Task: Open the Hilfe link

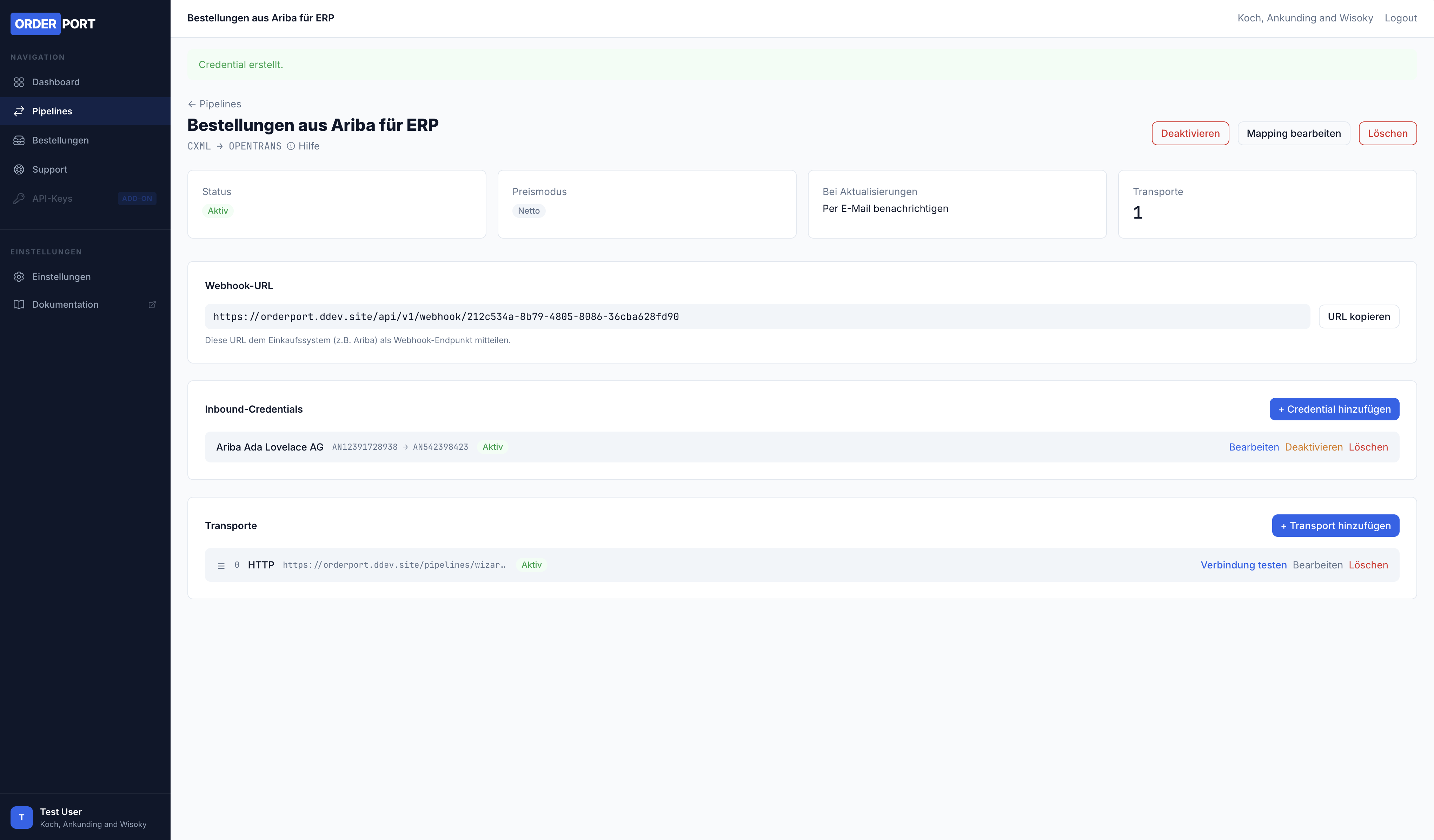Action: 303,146
